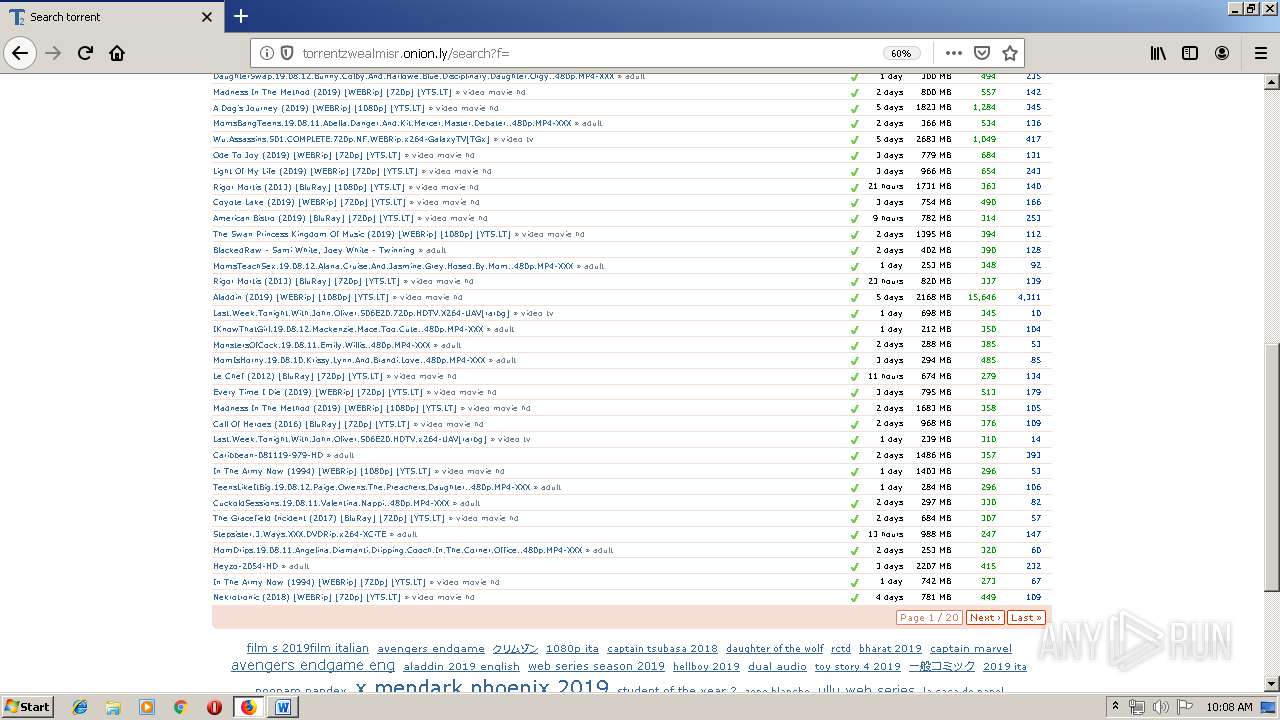
Task: Open Coyote Lake (2019) 720p link
Action: 310,202
